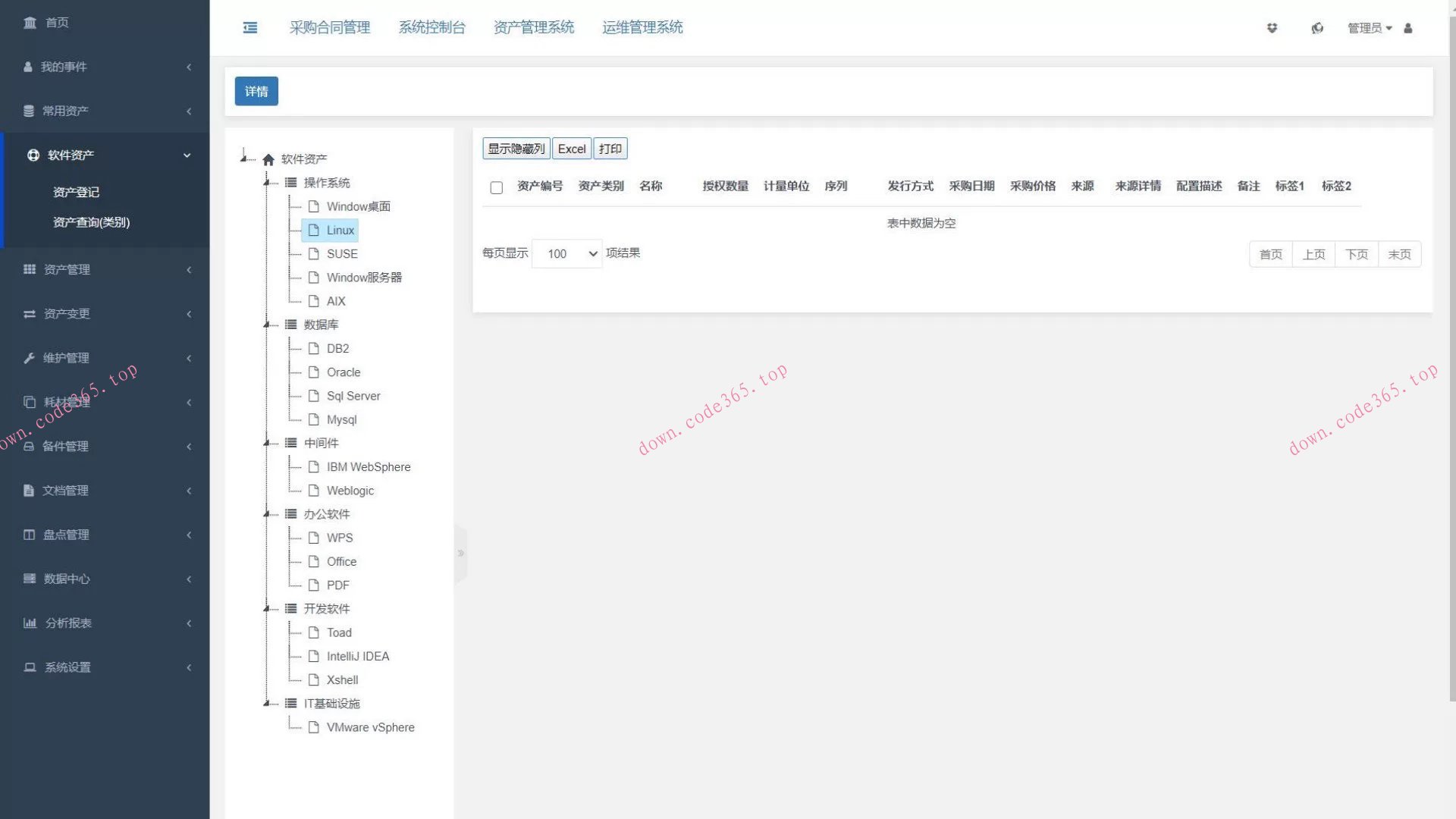Switch to the 资产管理系统 top menu
This screenshot has height=819, width=1456.
tap(533, 28)
